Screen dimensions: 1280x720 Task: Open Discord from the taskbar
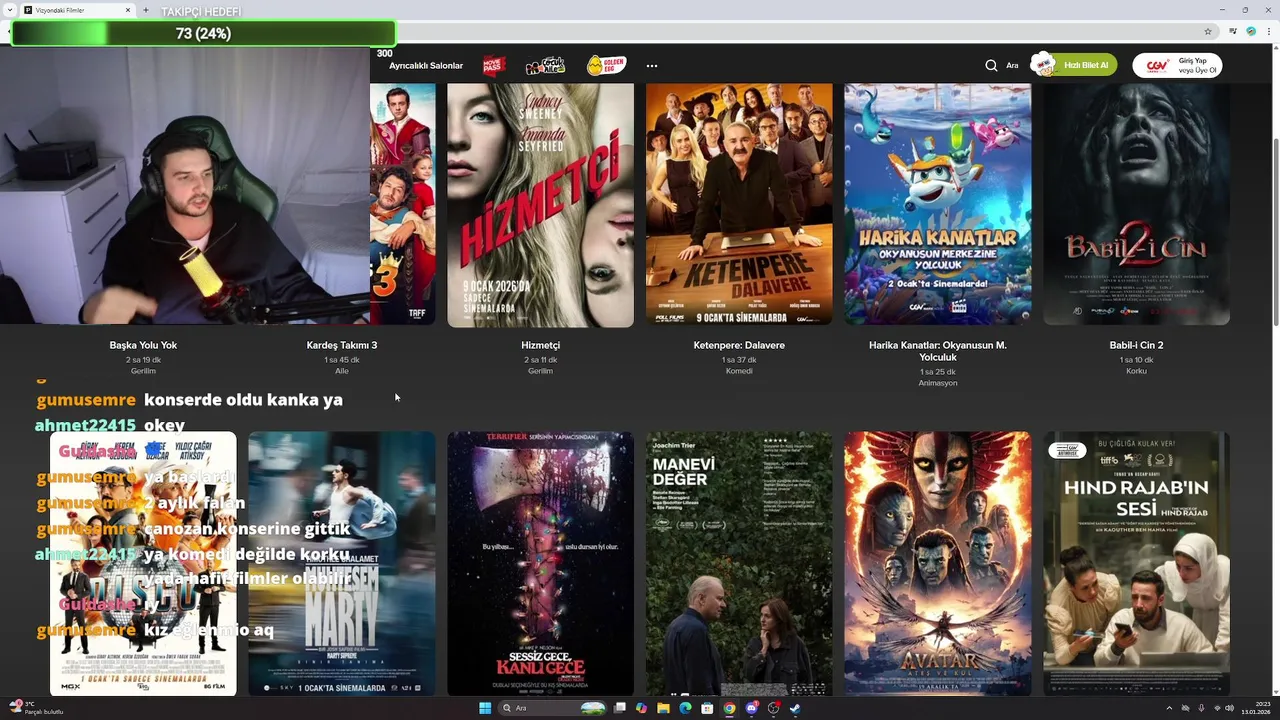point(751,708)
